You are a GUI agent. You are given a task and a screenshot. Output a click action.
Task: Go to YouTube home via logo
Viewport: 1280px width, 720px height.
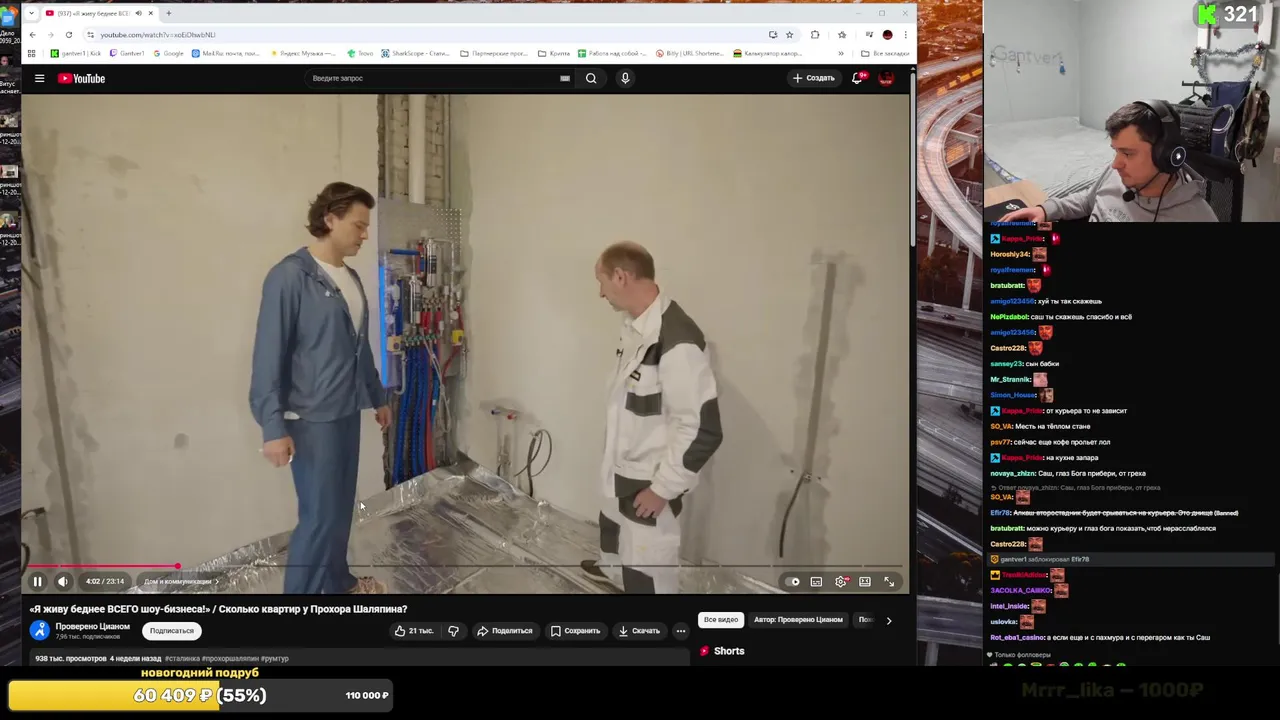[81, 78]
